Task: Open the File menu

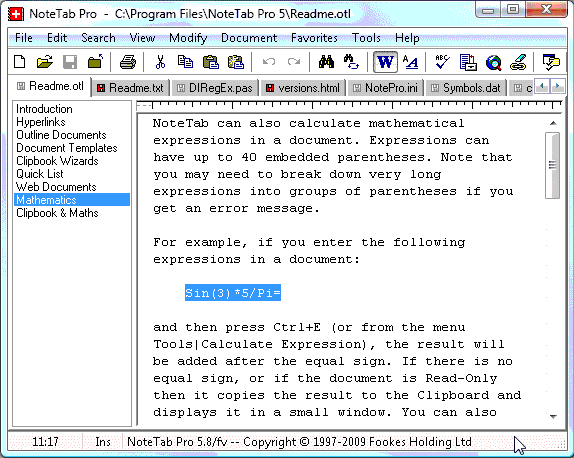Action: (x=24, y=38)
